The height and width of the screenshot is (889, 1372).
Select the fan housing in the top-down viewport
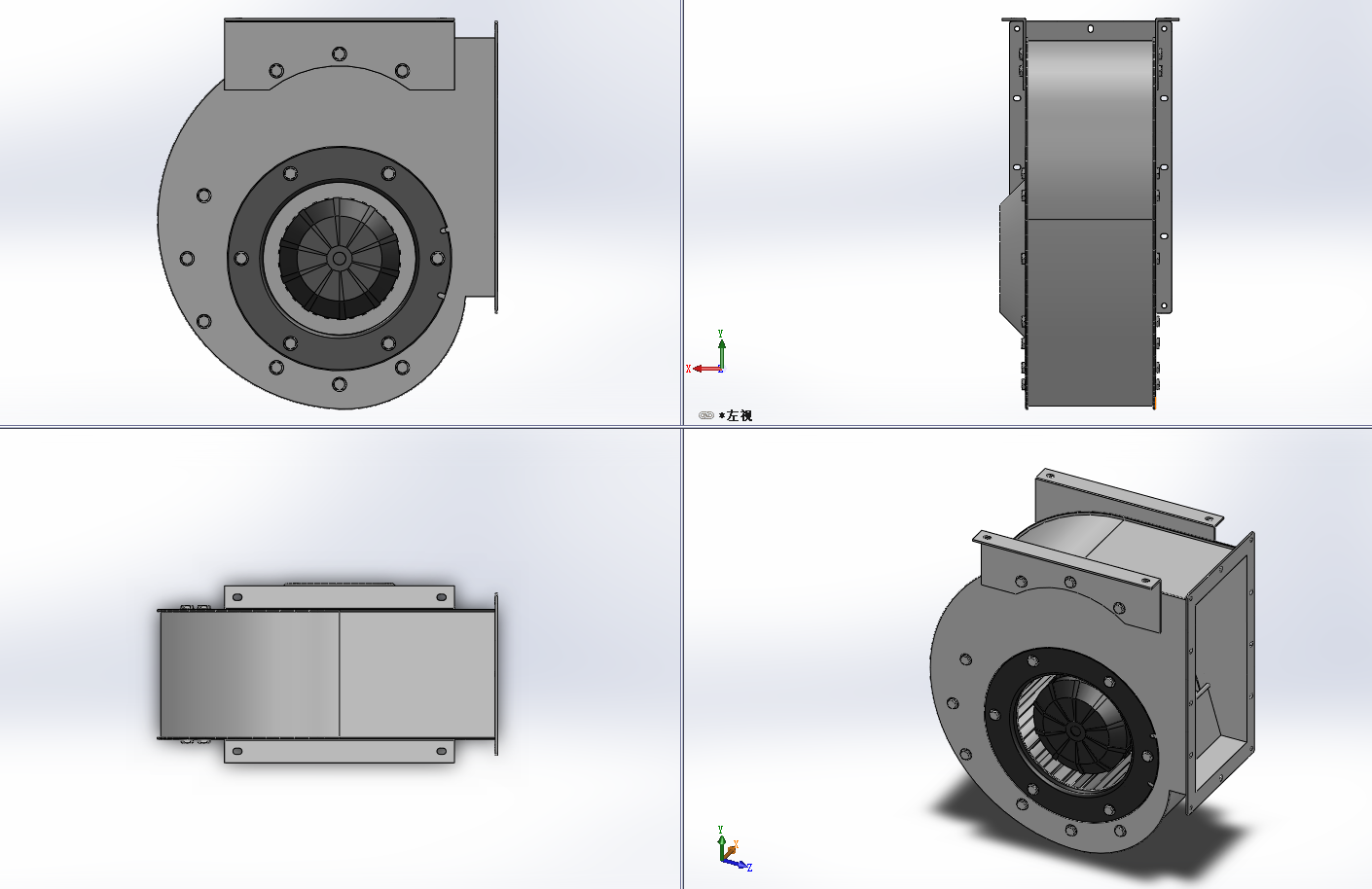coord(328,673)
